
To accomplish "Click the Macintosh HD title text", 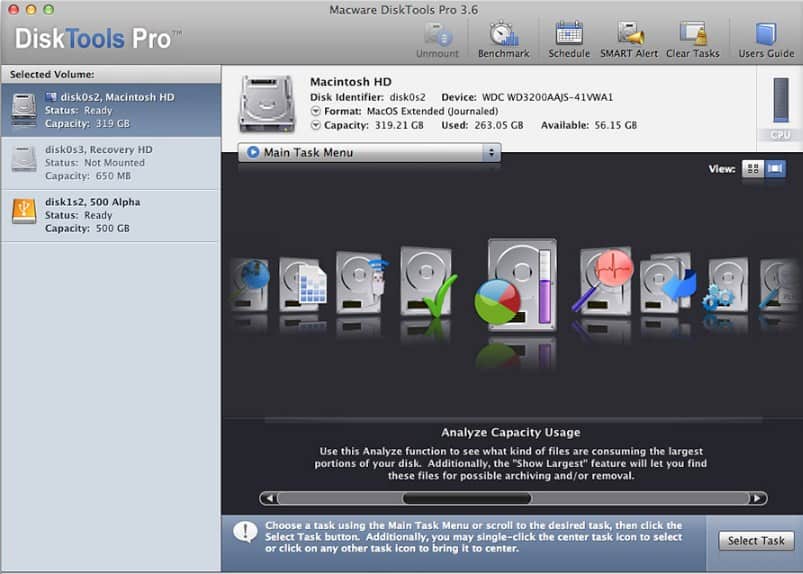I will (x=351, y=82).
